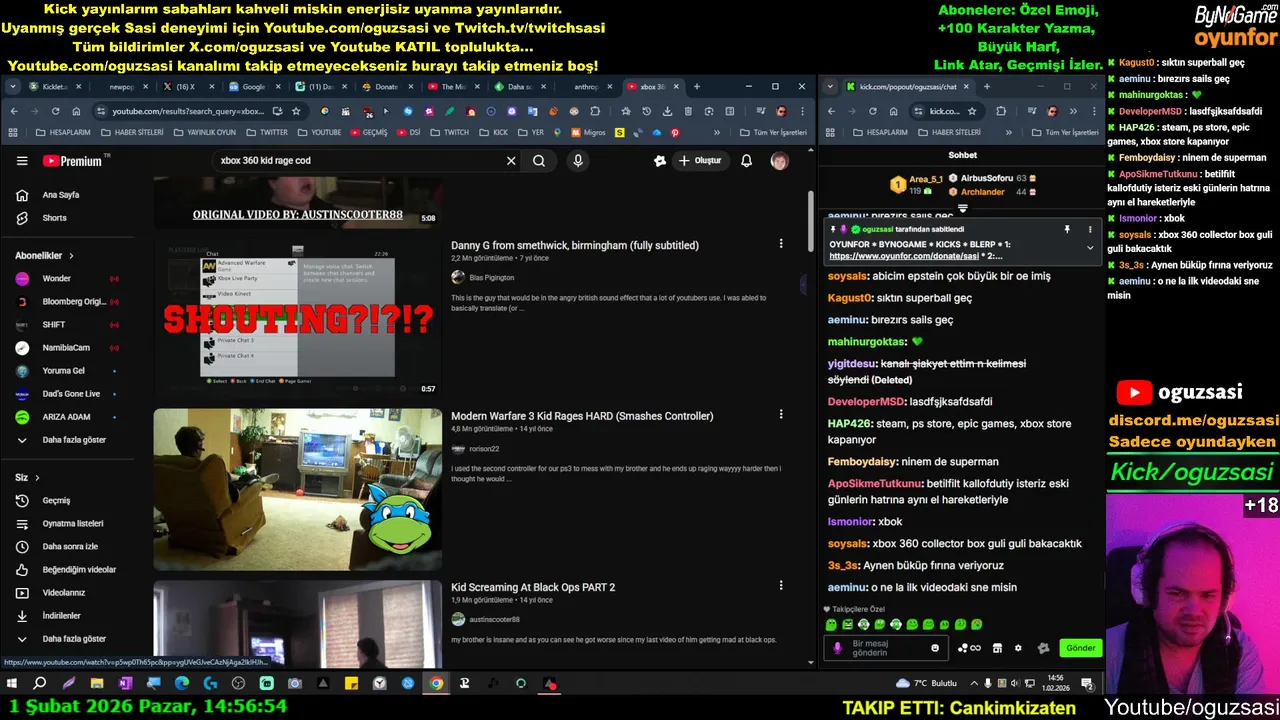This screenshot has width=1280, height=720.
Task: Open the Blas Pigington channel
Action: tap(491, 278)
